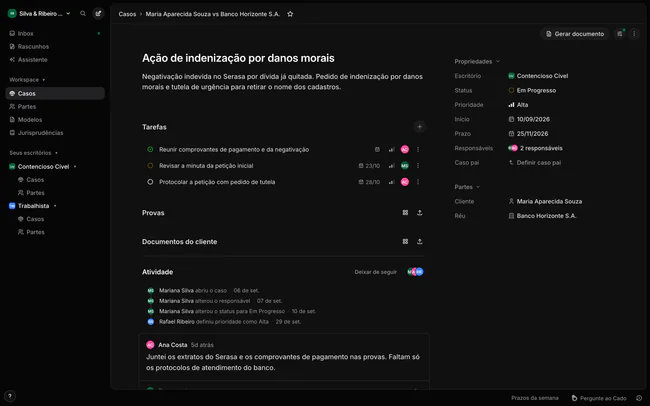Screen dimensions: 650x406
Task: Switch Documentos do cliente to grid view
Action: coord(405,241)
